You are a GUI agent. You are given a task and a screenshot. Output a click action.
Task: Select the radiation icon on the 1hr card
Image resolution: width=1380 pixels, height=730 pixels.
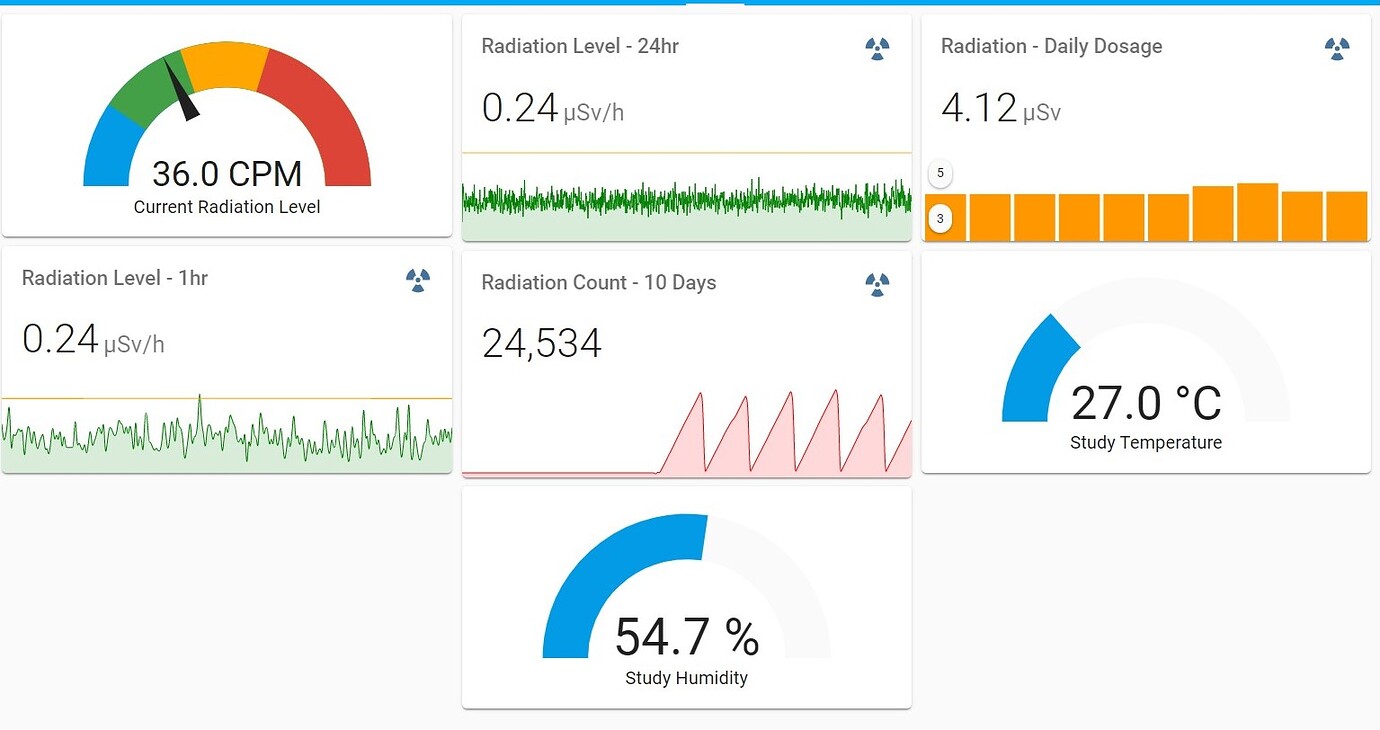coord(417,281)
